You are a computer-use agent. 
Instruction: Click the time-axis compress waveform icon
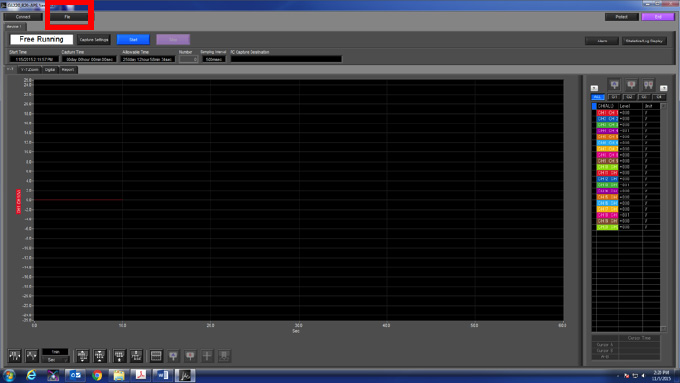[32, 356]
